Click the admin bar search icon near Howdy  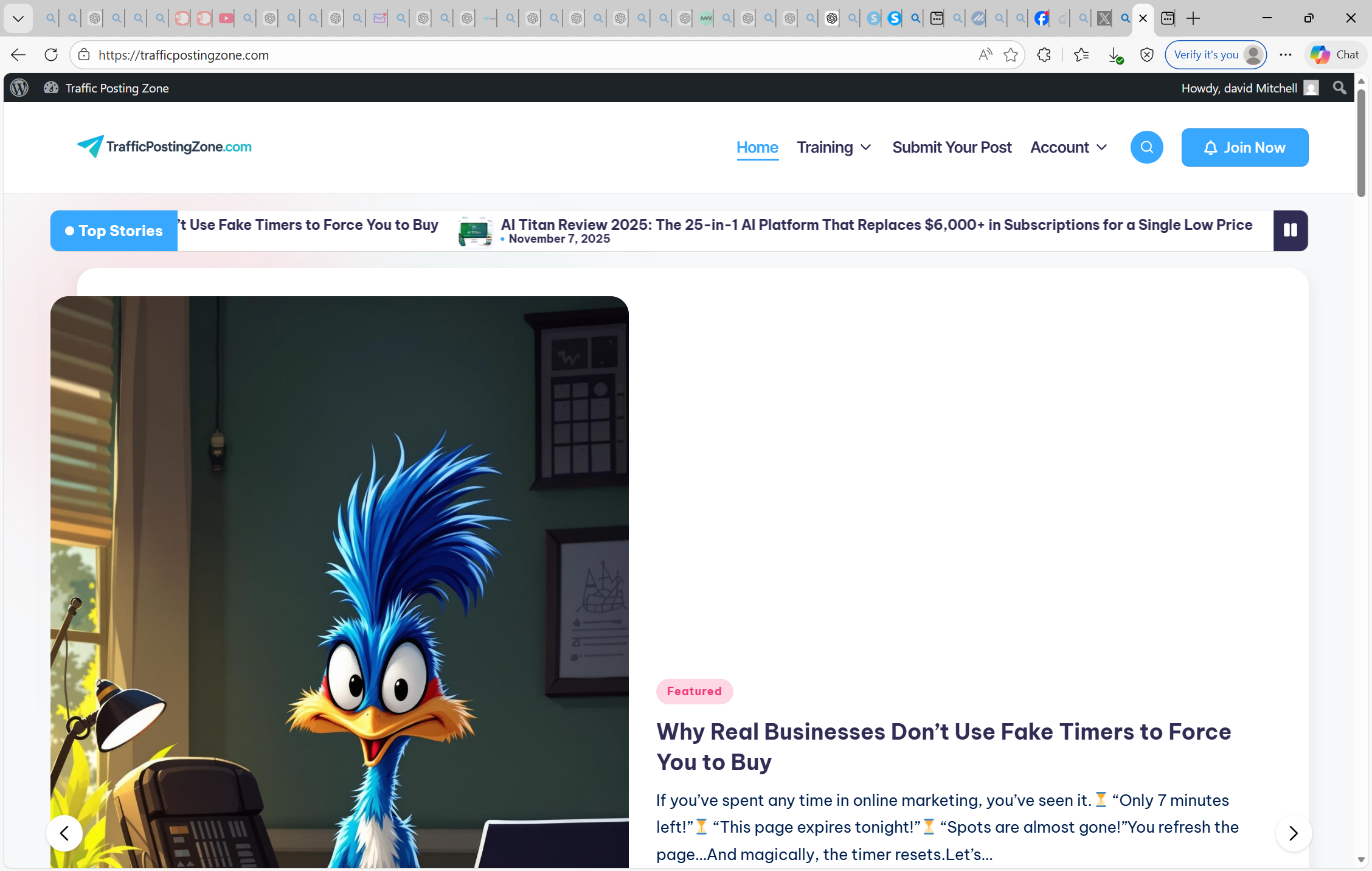pos(1339,88)
